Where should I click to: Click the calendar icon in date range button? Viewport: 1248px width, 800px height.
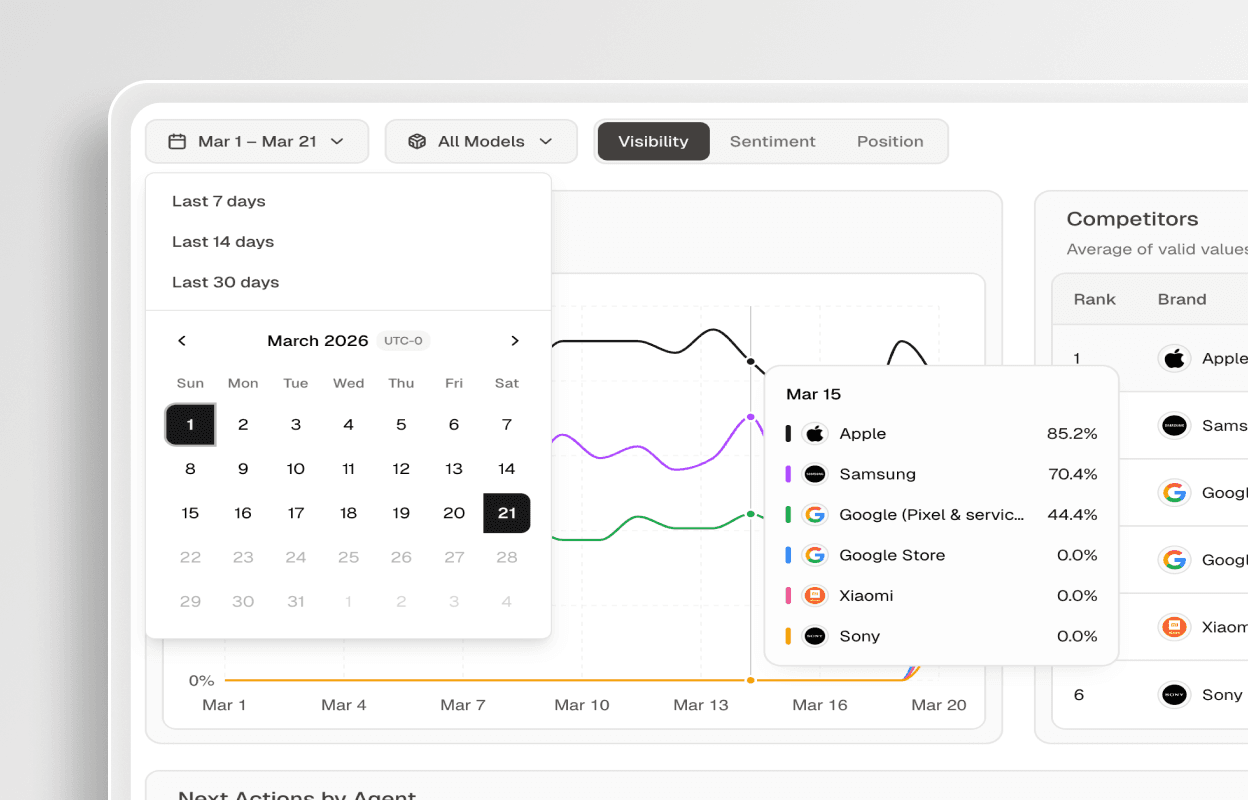[177, 142]
